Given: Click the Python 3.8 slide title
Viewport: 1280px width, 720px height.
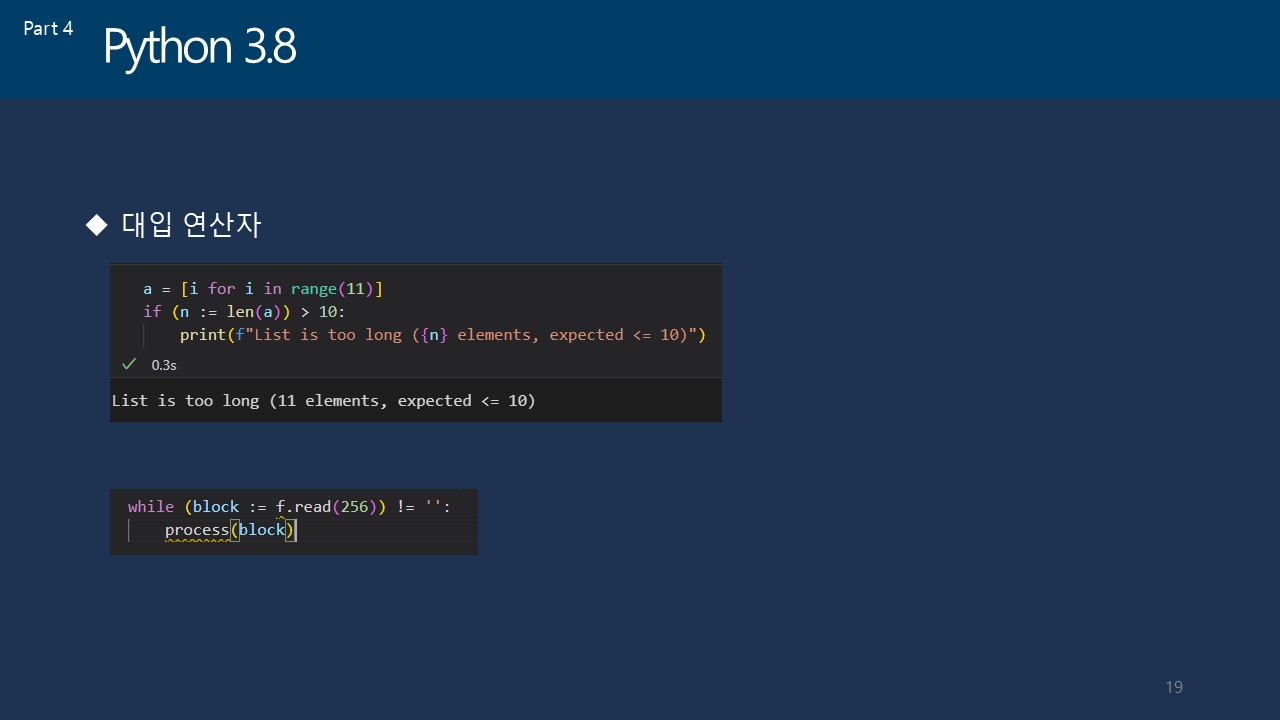Looking at the screenshot, I should pos(199,48).
